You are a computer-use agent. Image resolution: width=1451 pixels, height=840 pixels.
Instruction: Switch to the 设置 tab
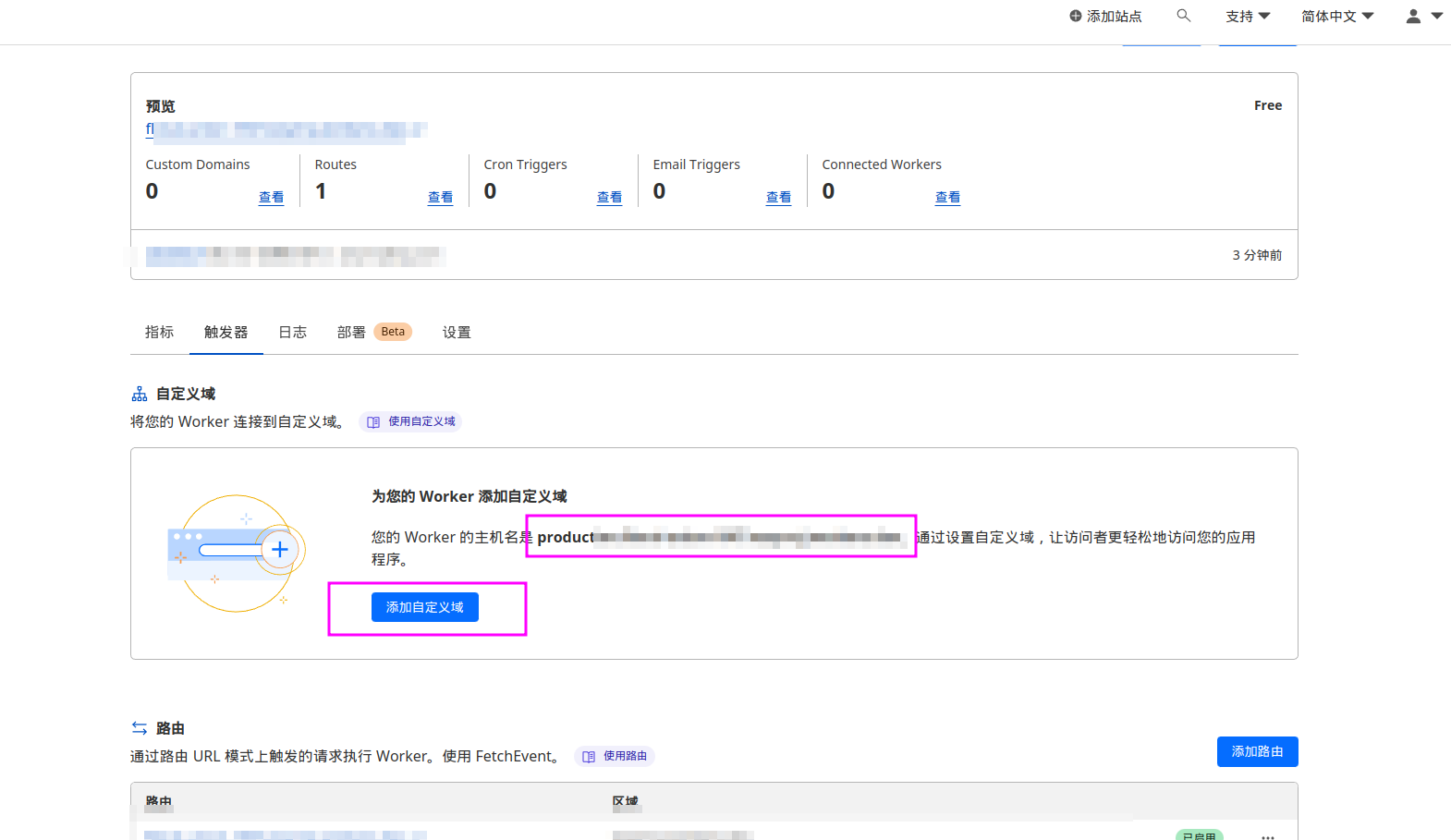[456, 332]
